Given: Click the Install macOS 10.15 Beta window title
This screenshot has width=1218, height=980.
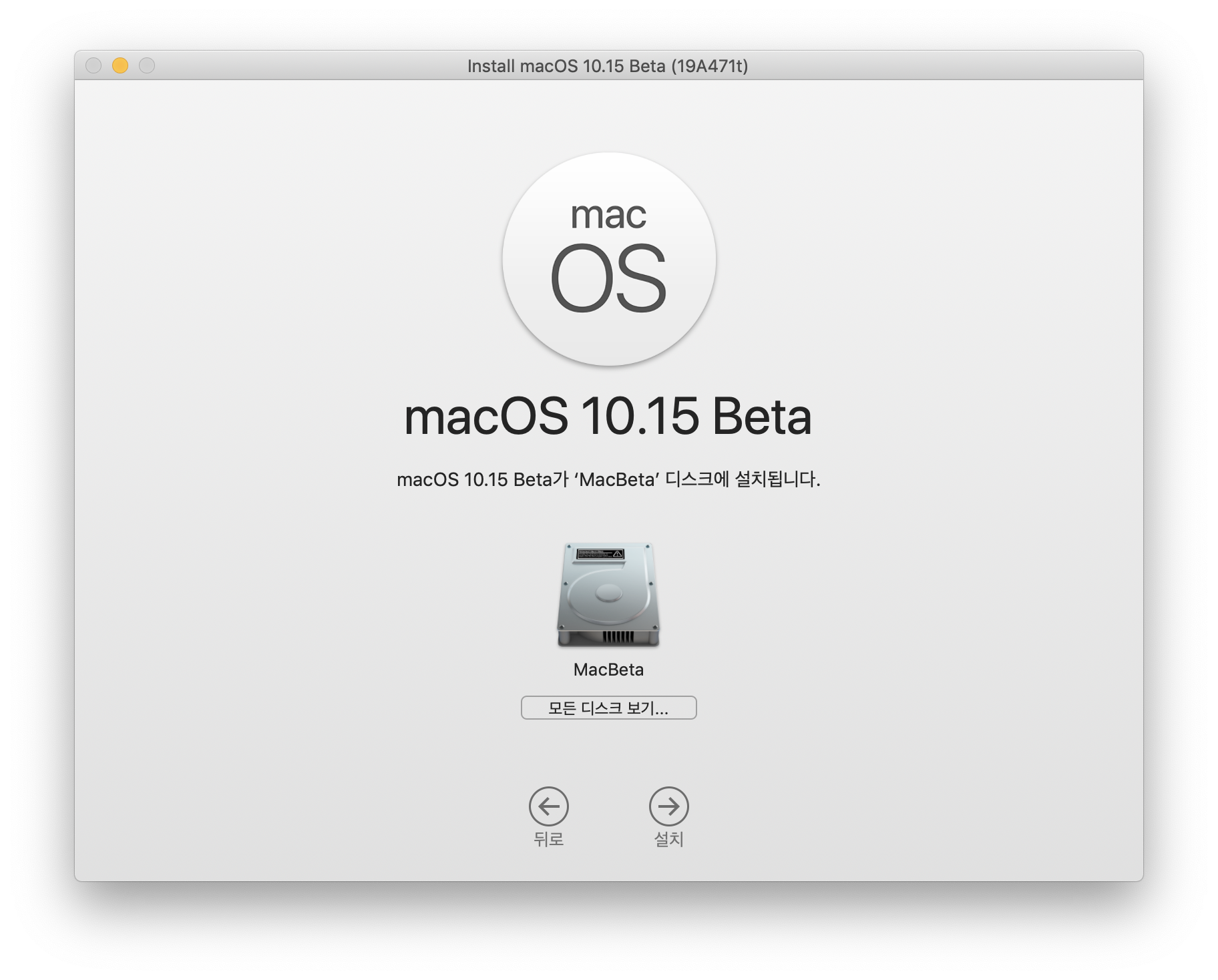Looking at the screenshot, I should [x=566, y=66].
